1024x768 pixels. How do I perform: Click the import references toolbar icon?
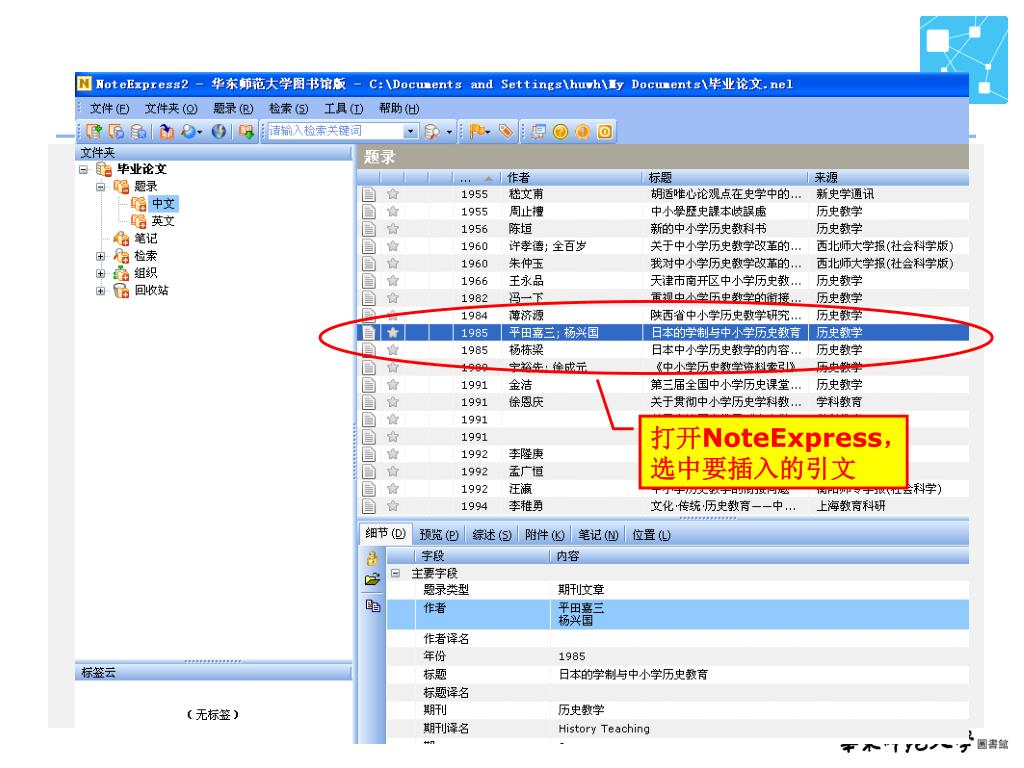[167, 131]
